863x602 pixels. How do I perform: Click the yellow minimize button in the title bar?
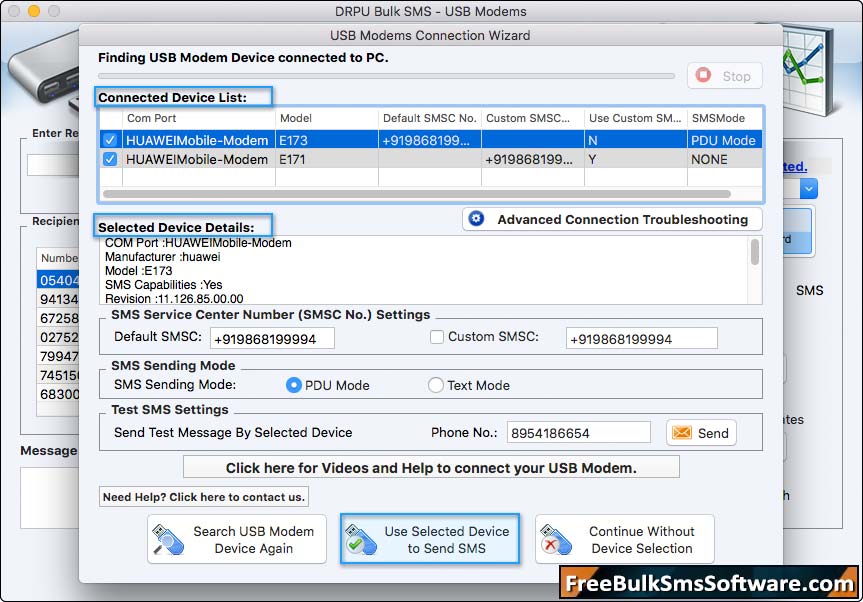click(x=34, y=11)
